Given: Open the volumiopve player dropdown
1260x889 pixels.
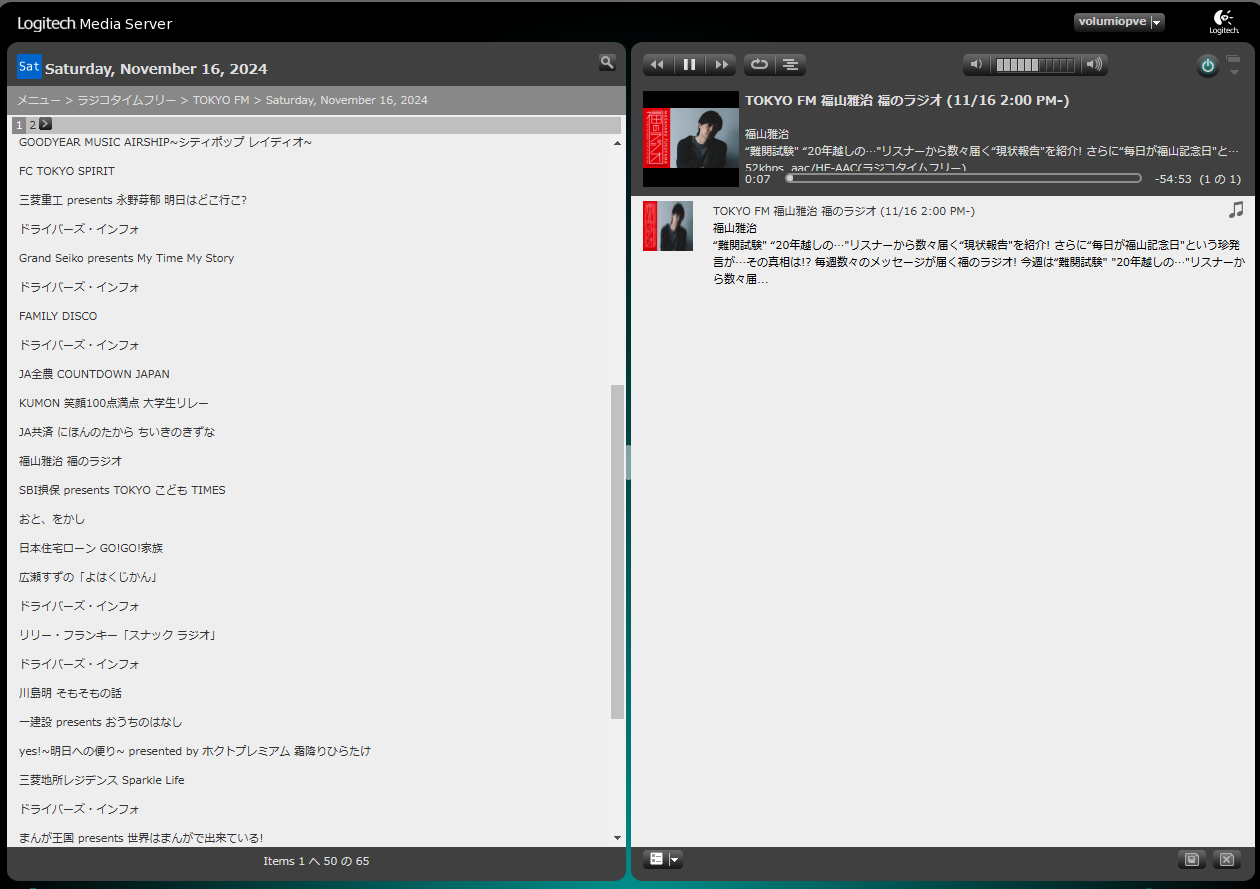Looking at the screenshot, I should click(x=1119, y=22).
